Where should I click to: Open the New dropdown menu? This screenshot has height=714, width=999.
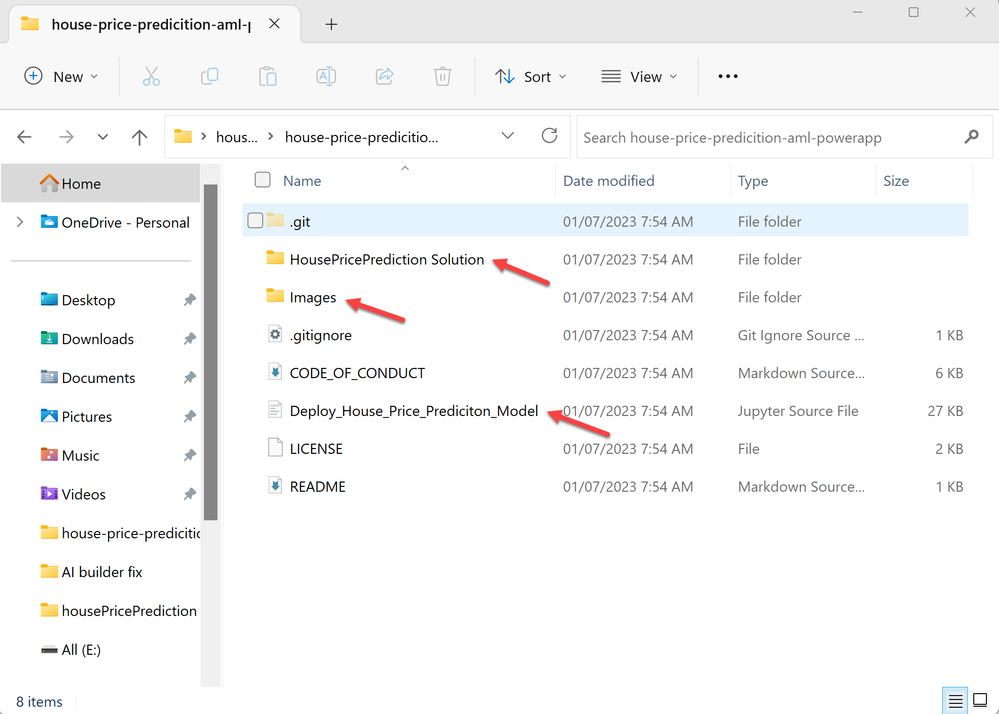point(61,76)
